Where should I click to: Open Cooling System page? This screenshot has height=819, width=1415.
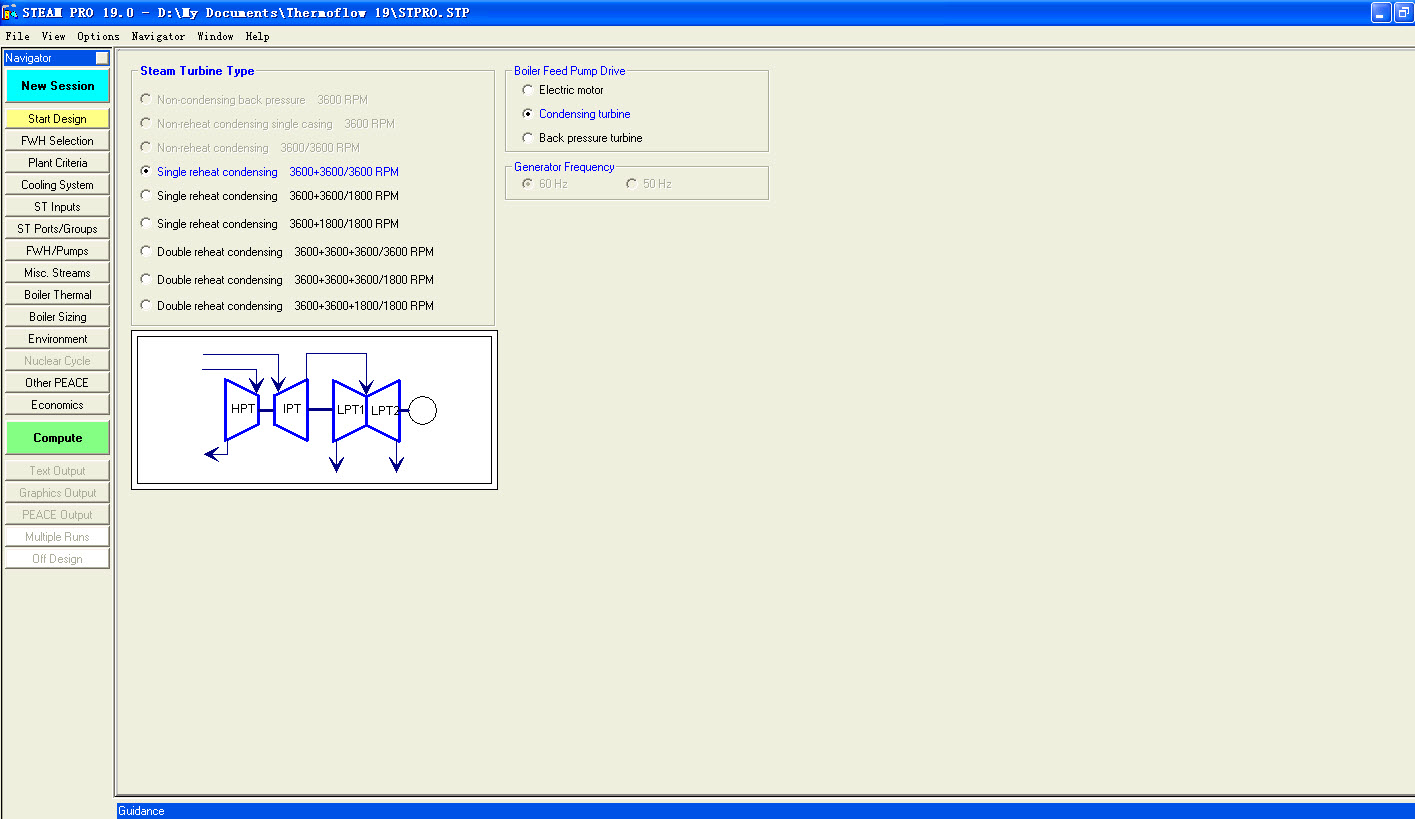click(57, 185)
